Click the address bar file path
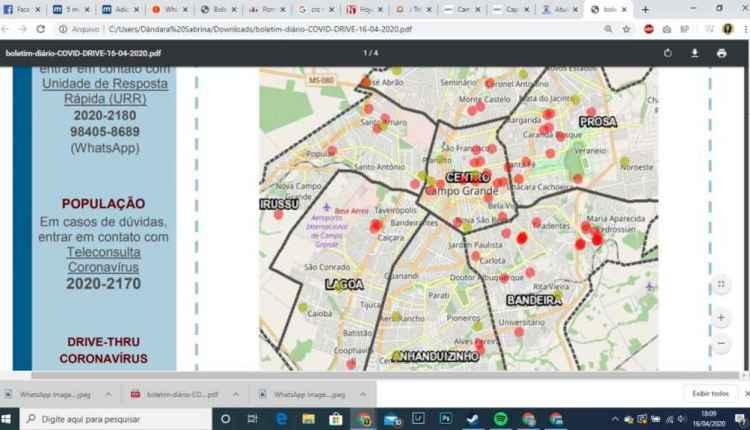Viewport: 750px width, 430px height. 261,29
